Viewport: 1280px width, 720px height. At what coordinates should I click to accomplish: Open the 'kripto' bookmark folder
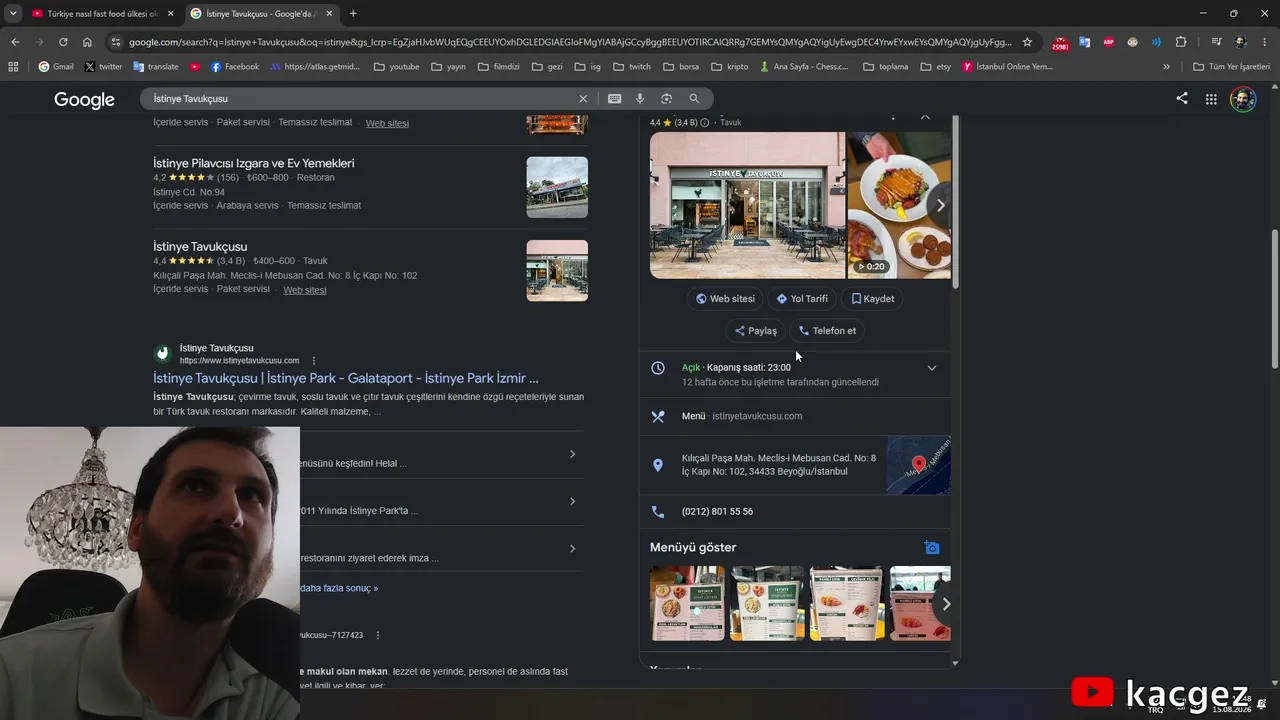coord(729,67)
